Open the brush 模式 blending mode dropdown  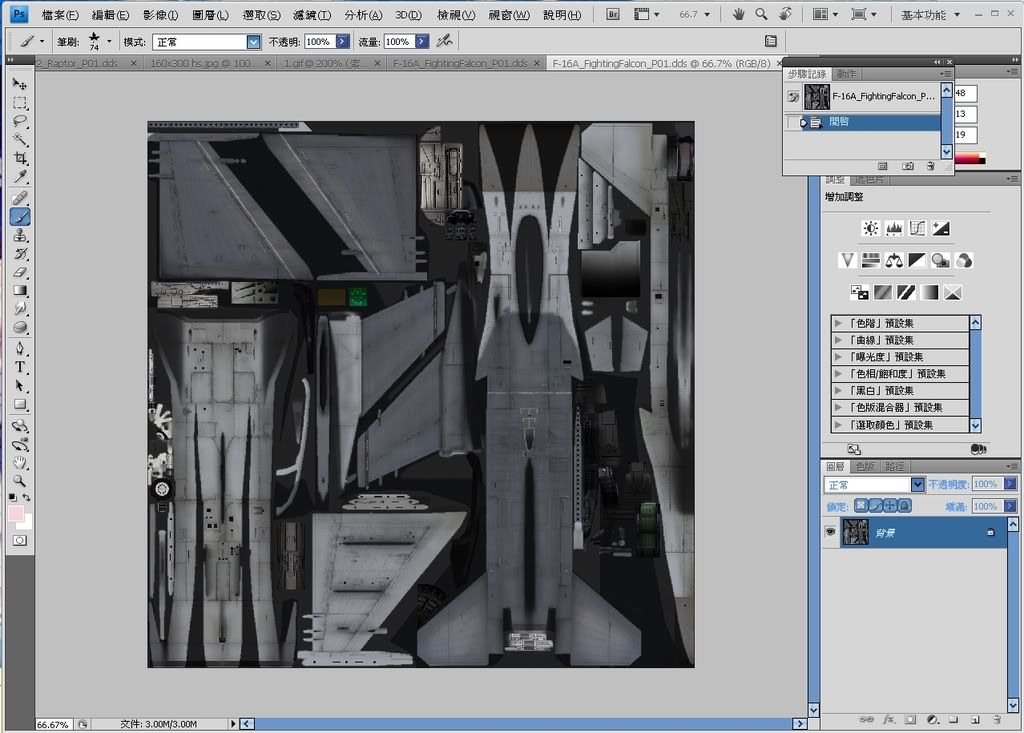coord(253,42)
